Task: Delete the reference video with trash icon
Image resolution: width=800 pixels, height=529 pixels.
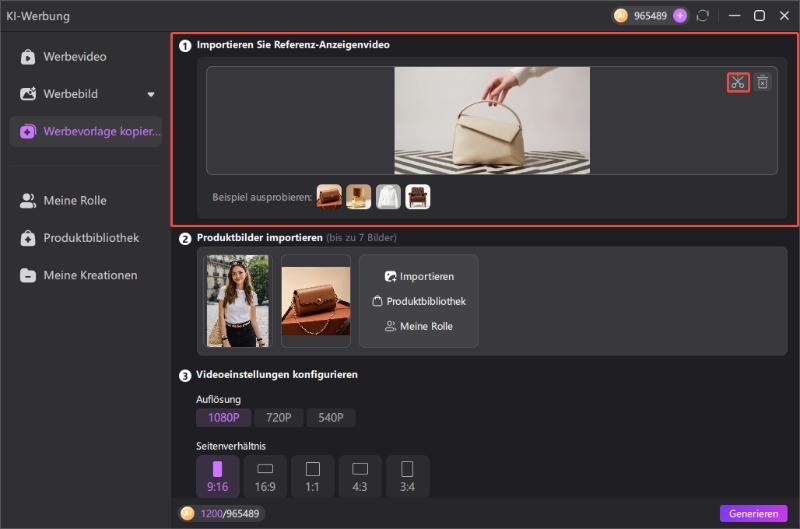Action: pos(762,82)
